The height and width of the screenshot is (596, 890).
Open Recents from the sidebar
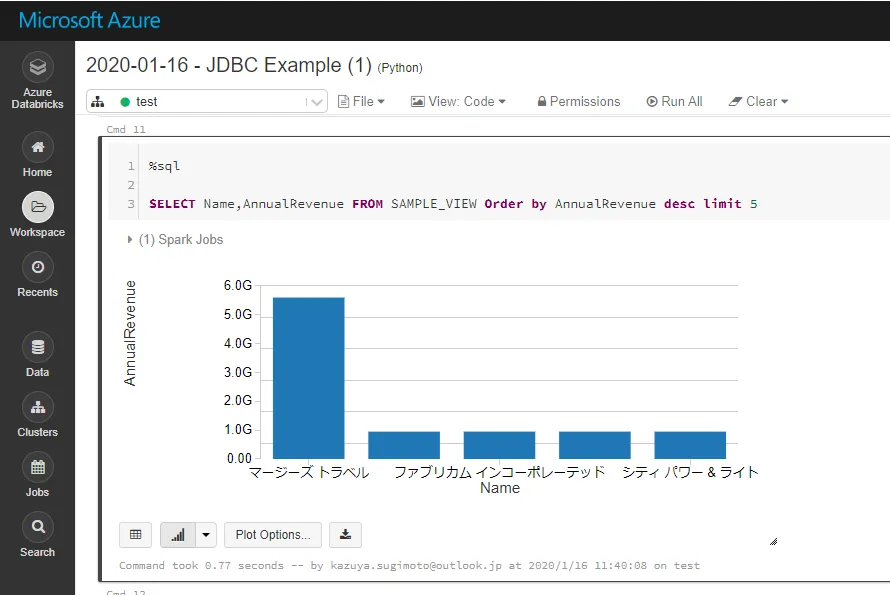point(37,268)
